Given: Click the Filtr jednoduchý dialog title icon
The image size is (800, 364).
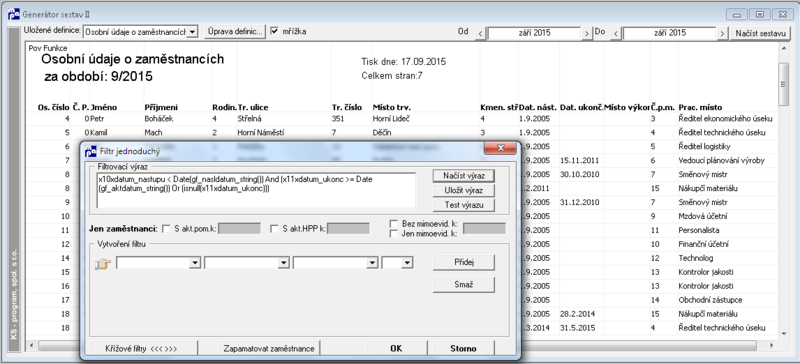Looking at the screenshot, I should (90, 151).
